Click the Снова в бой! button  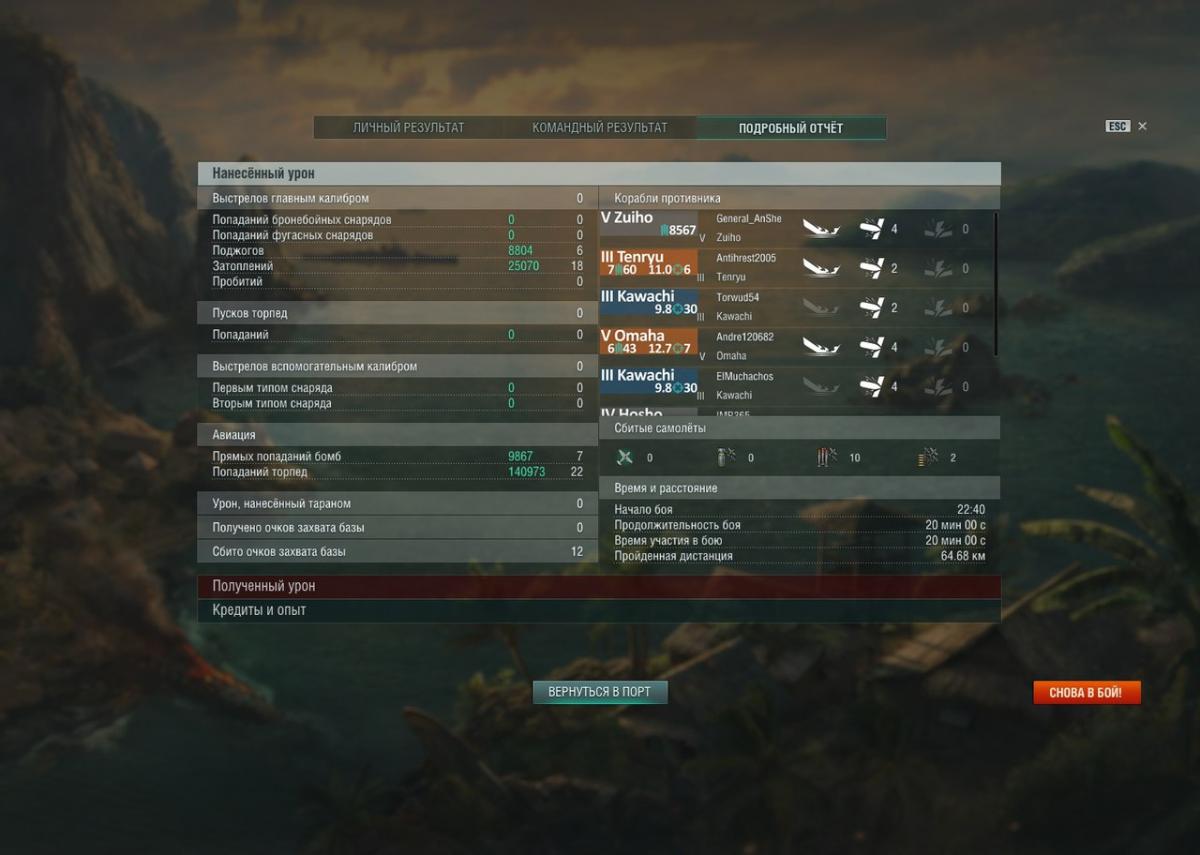1086,692
